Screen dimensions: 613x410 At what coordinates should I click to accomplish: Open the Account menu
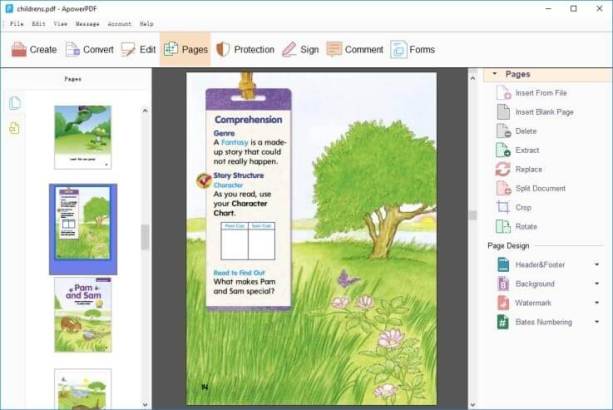(119, 24)
